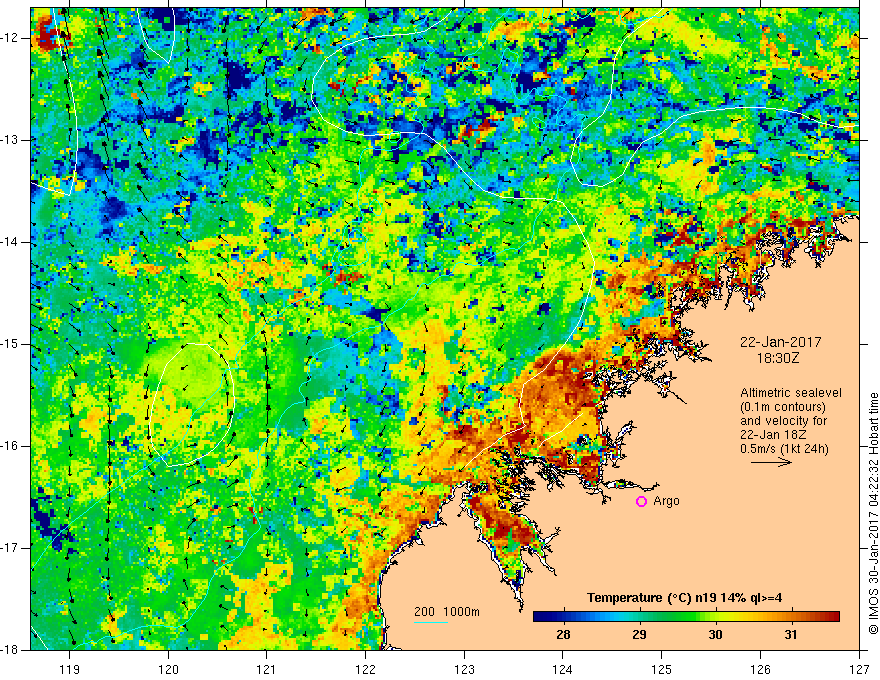Click the temperature colorbar gradient

click(686, 617)
